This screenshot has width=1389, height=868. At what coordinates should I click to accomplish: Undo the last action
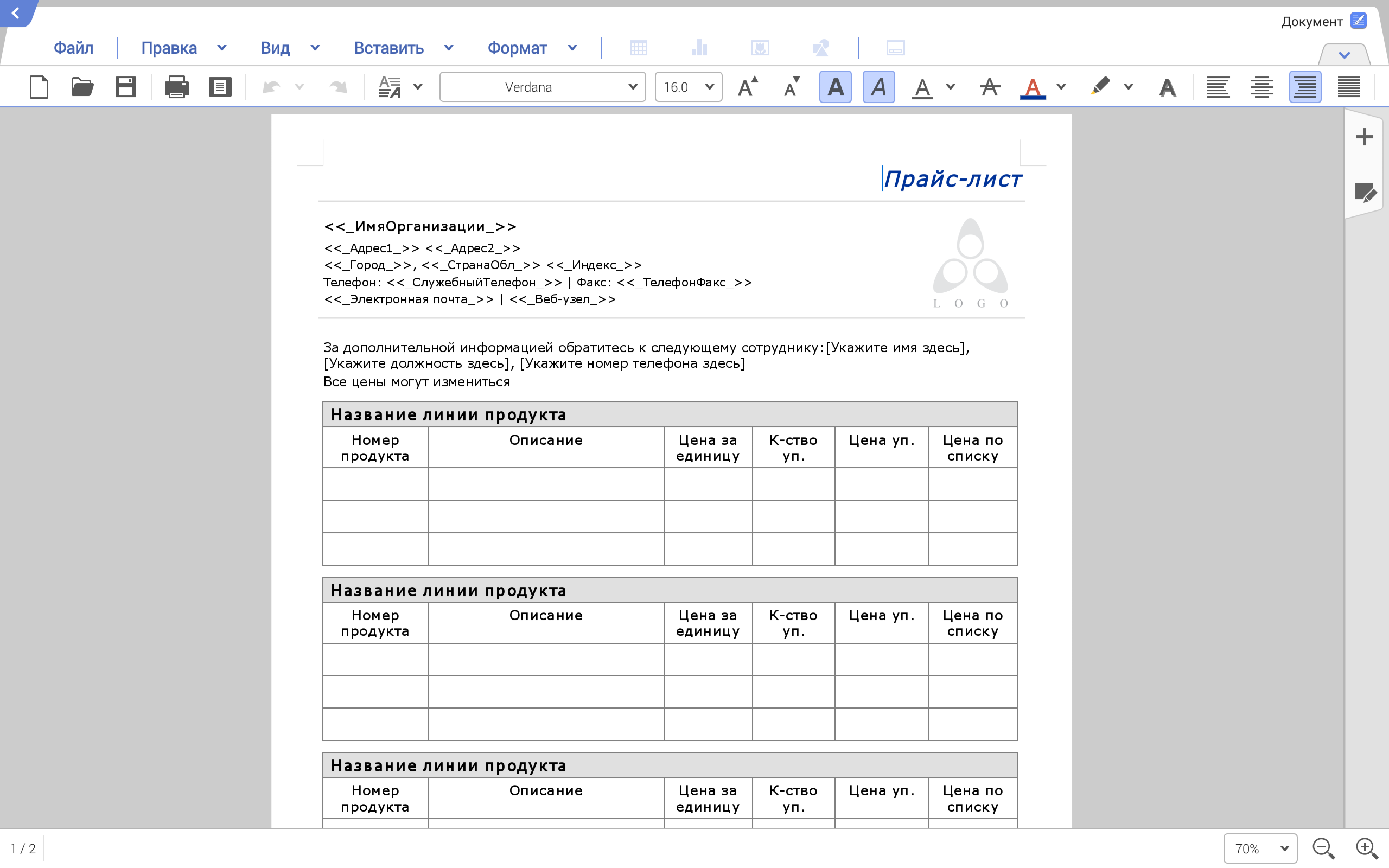[x=271, y=87]
